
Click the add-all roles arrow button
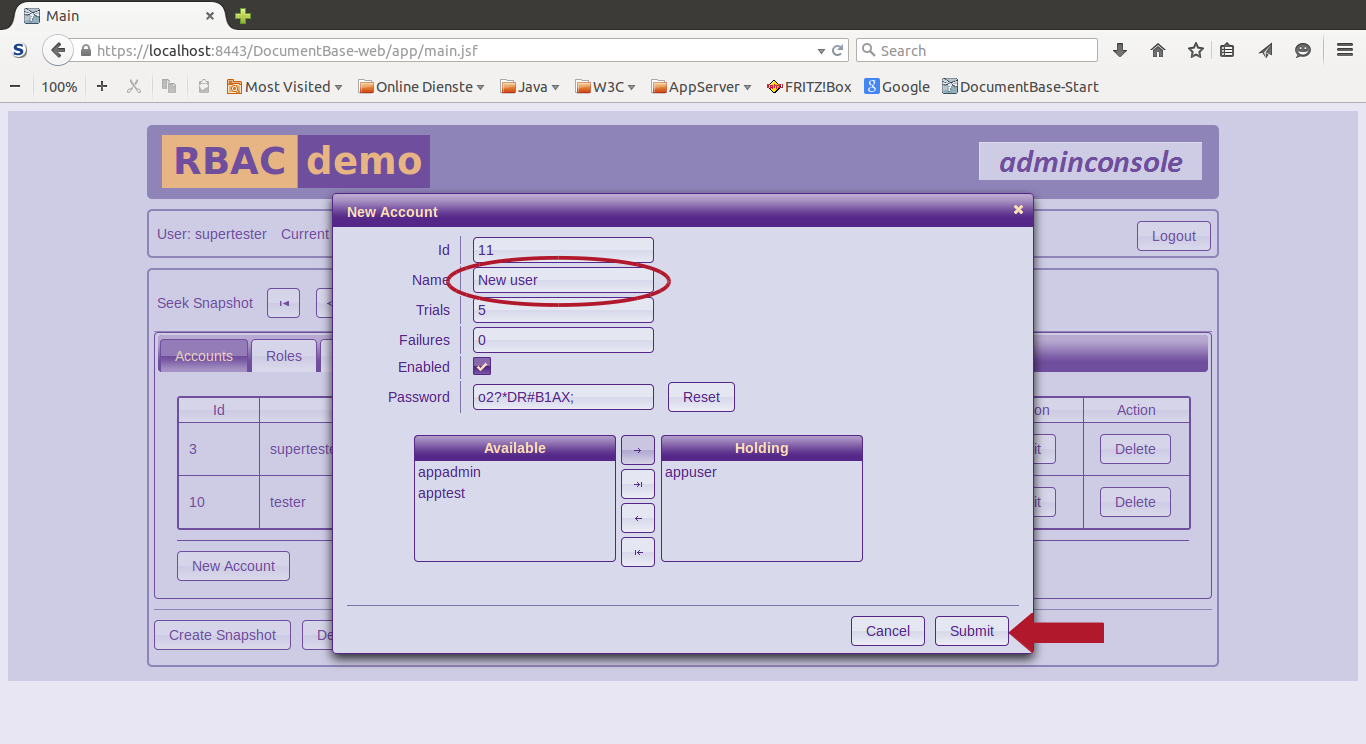(x=637, y=484)
